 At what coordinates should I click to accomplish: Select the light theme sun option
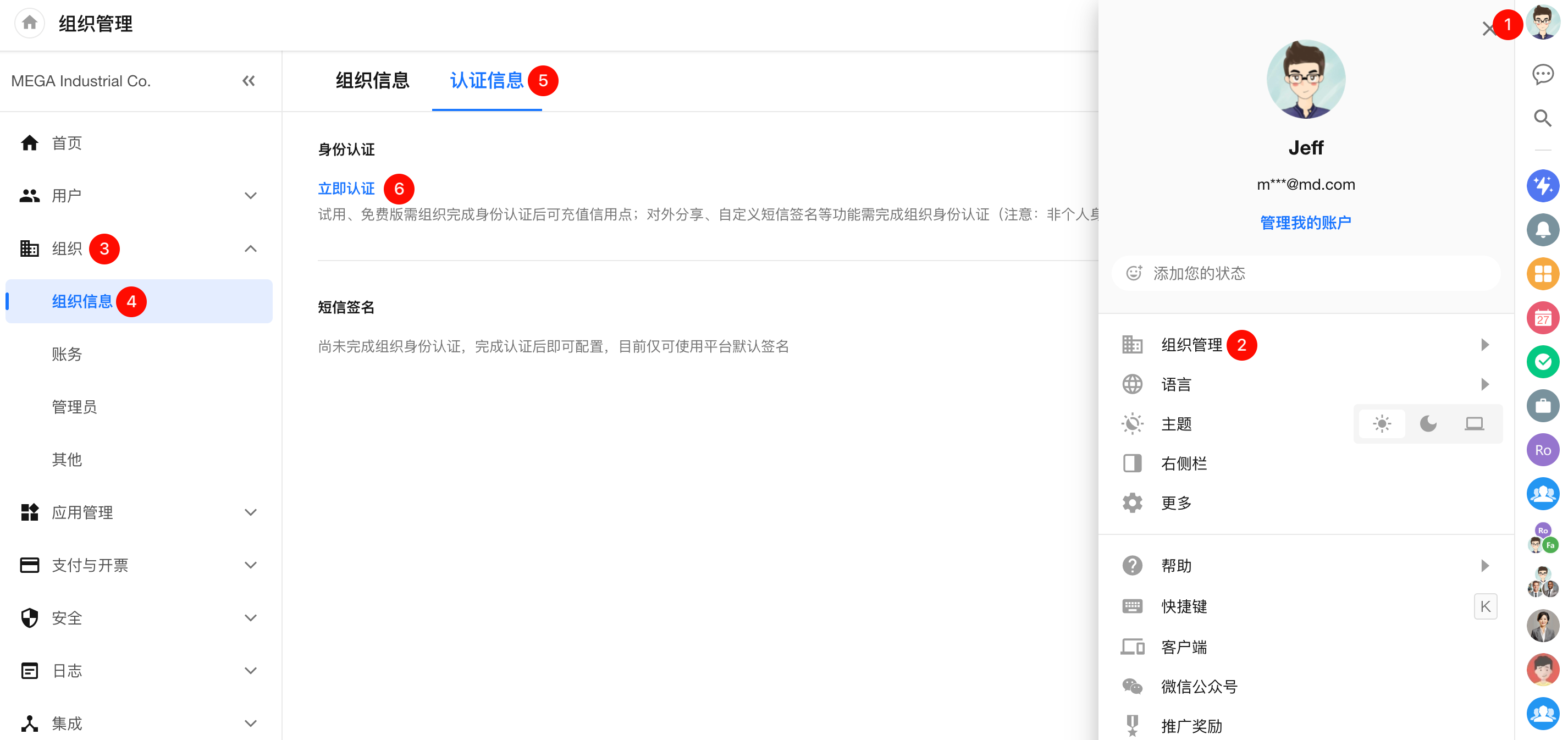pyautogui.click(x=1382, y=423)
